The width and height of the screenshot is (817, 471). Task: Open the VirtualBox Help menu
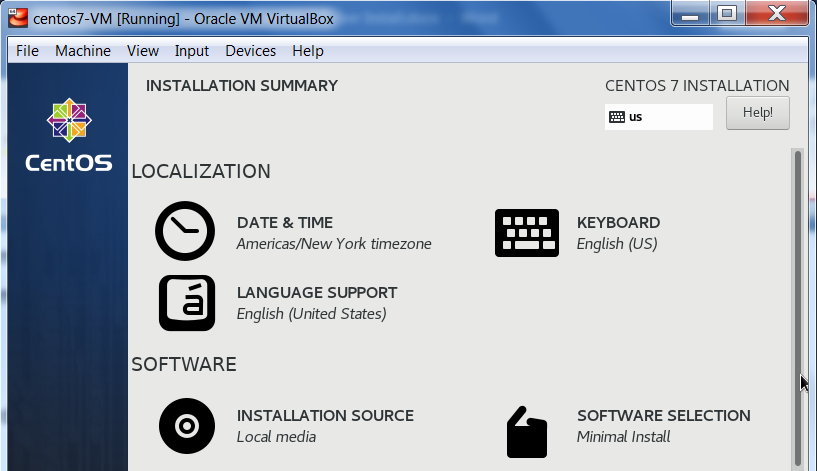[x=308, y=51]
